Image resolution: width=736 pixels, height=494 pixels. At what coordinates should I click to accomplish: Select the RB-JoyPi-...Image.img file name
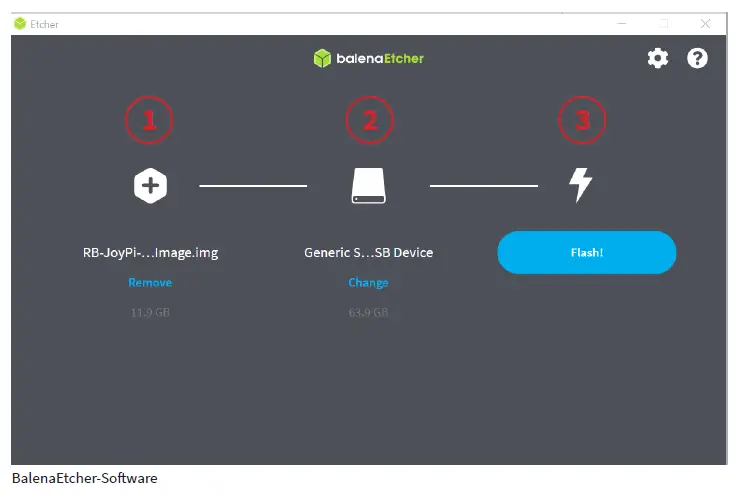point(150,253)
